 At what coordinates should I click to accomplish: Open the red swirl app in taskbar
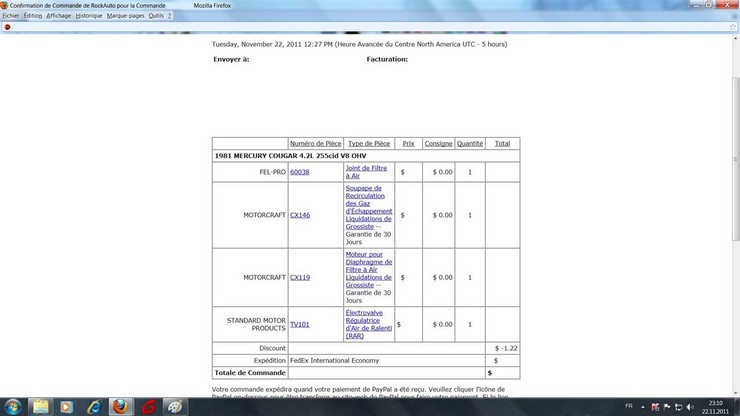[148, 407]
